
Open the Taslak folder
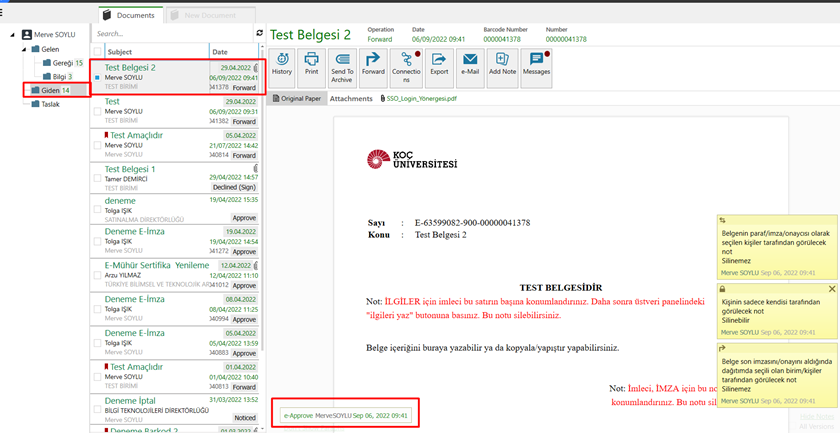50,104
